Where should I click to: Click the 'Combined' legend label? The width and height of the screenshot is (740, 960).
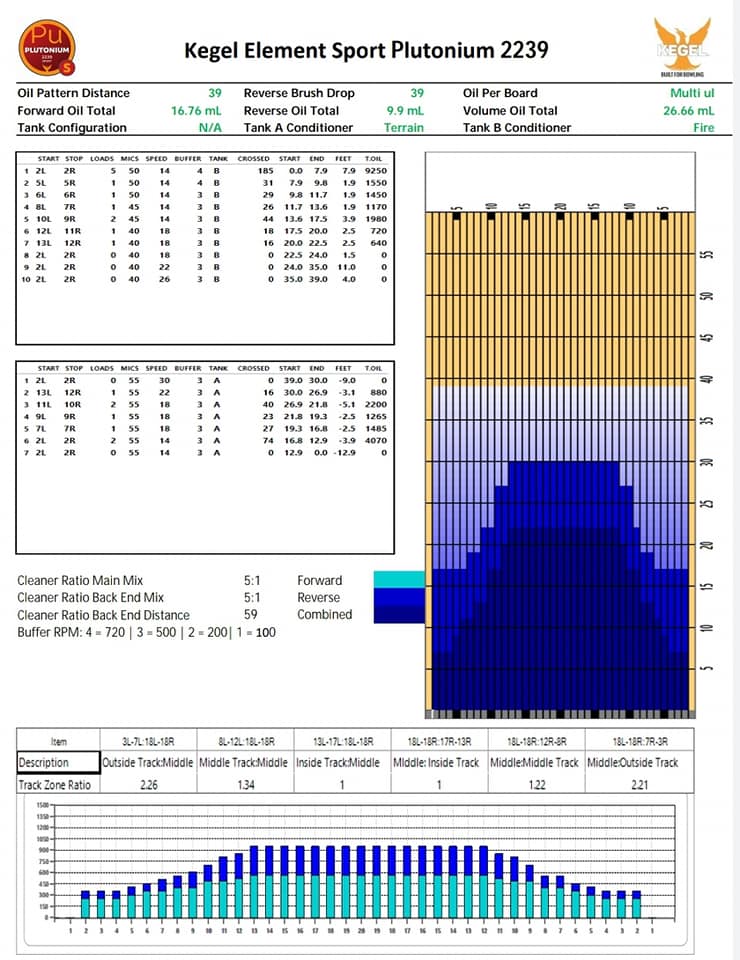pos(324,615)
